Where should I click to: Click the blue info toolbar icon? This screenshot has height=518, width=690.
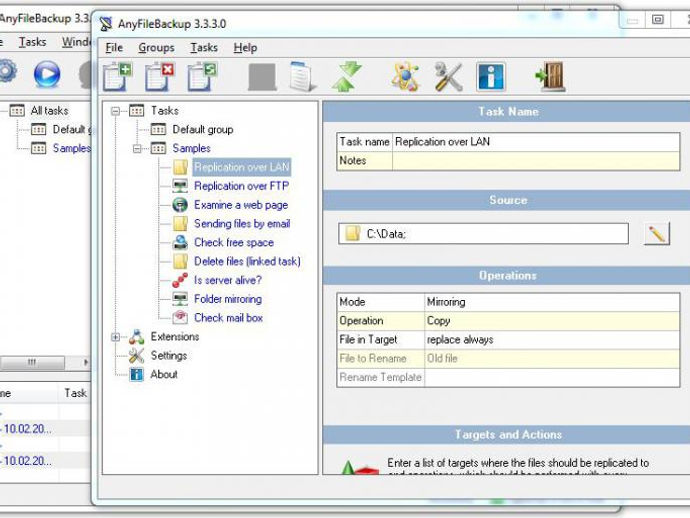tap(491, 77)
